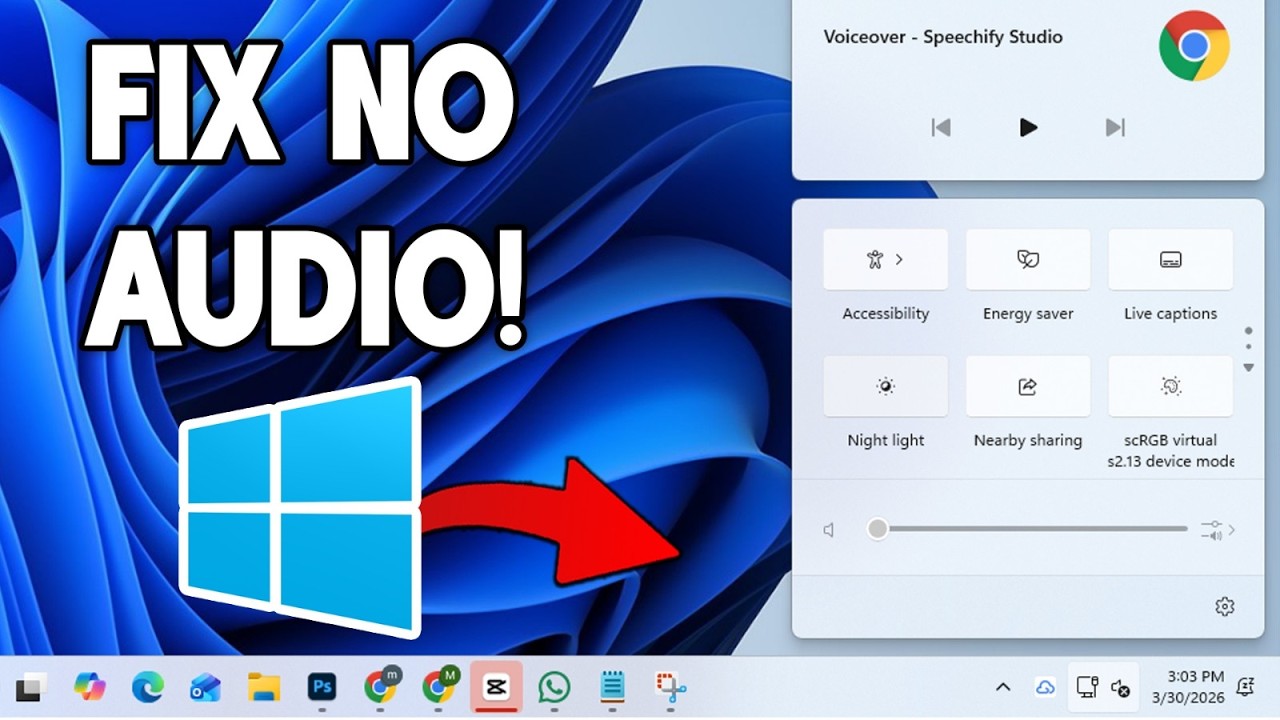1280x720 pixels.
Task: Toggle scRGB virtual device mode tile
Action: click(x=1170, y=386)
